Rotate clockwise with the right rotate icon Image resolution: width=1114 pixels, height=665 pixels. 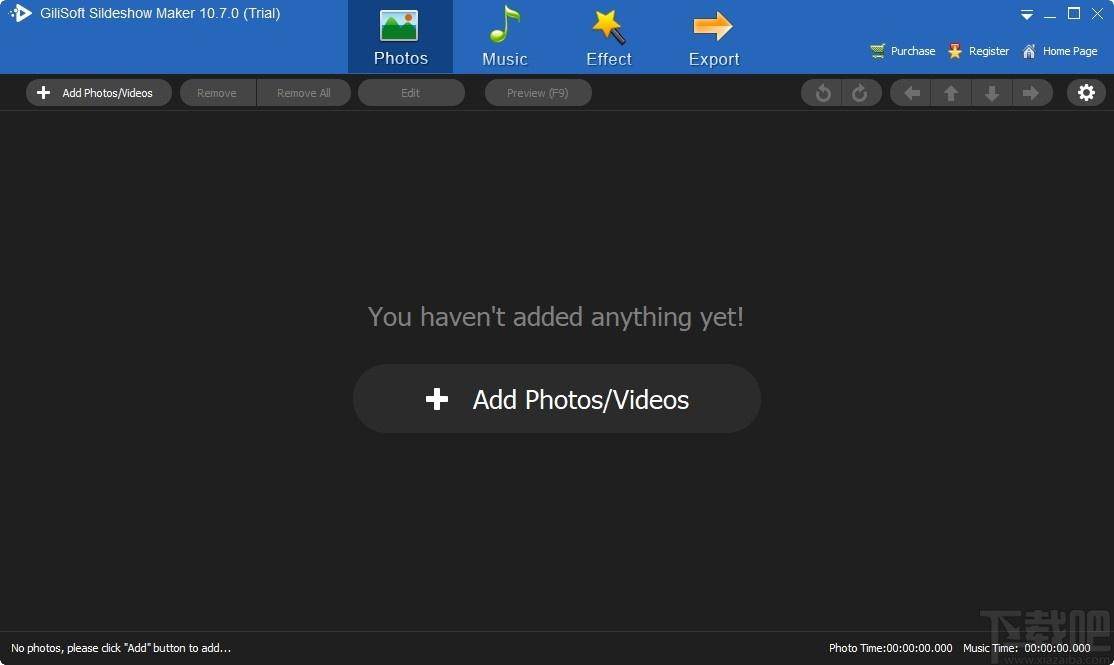pos(860,93)
